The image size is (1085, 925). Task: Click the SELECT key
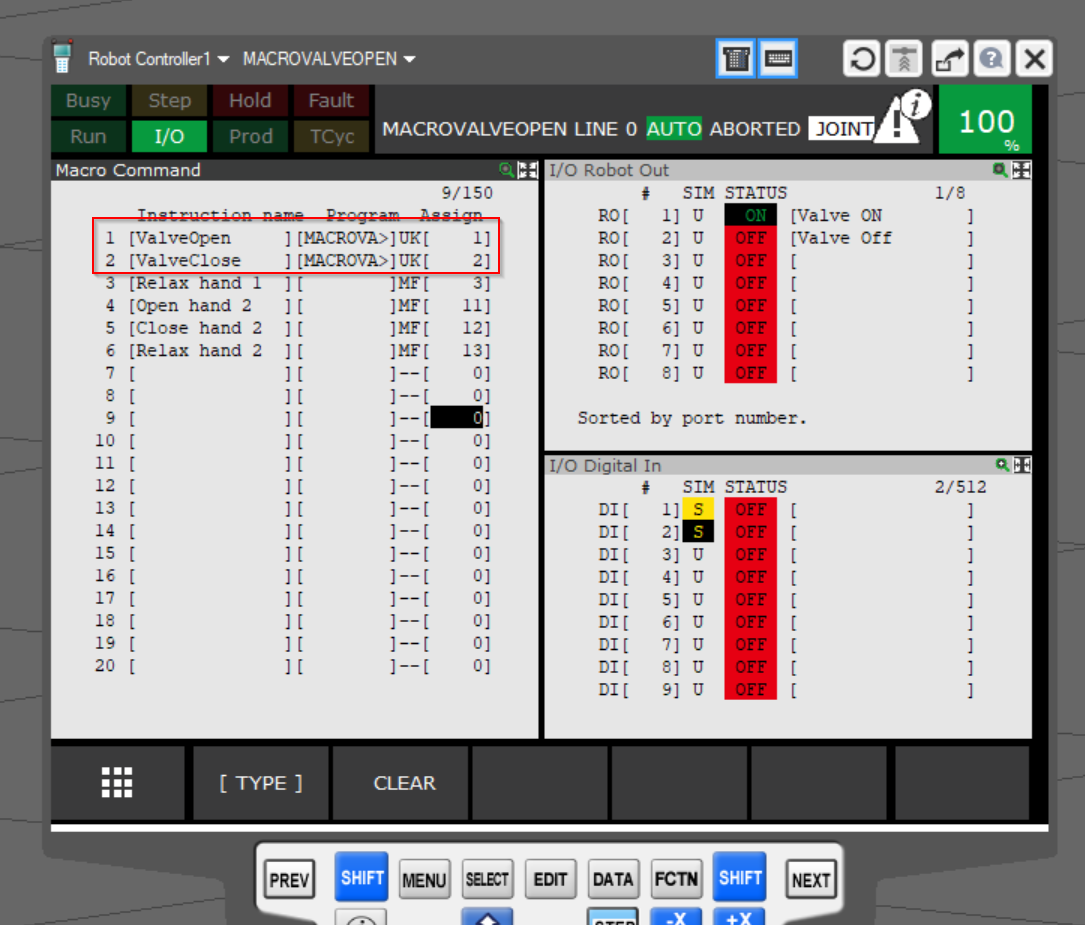point(487,879)
